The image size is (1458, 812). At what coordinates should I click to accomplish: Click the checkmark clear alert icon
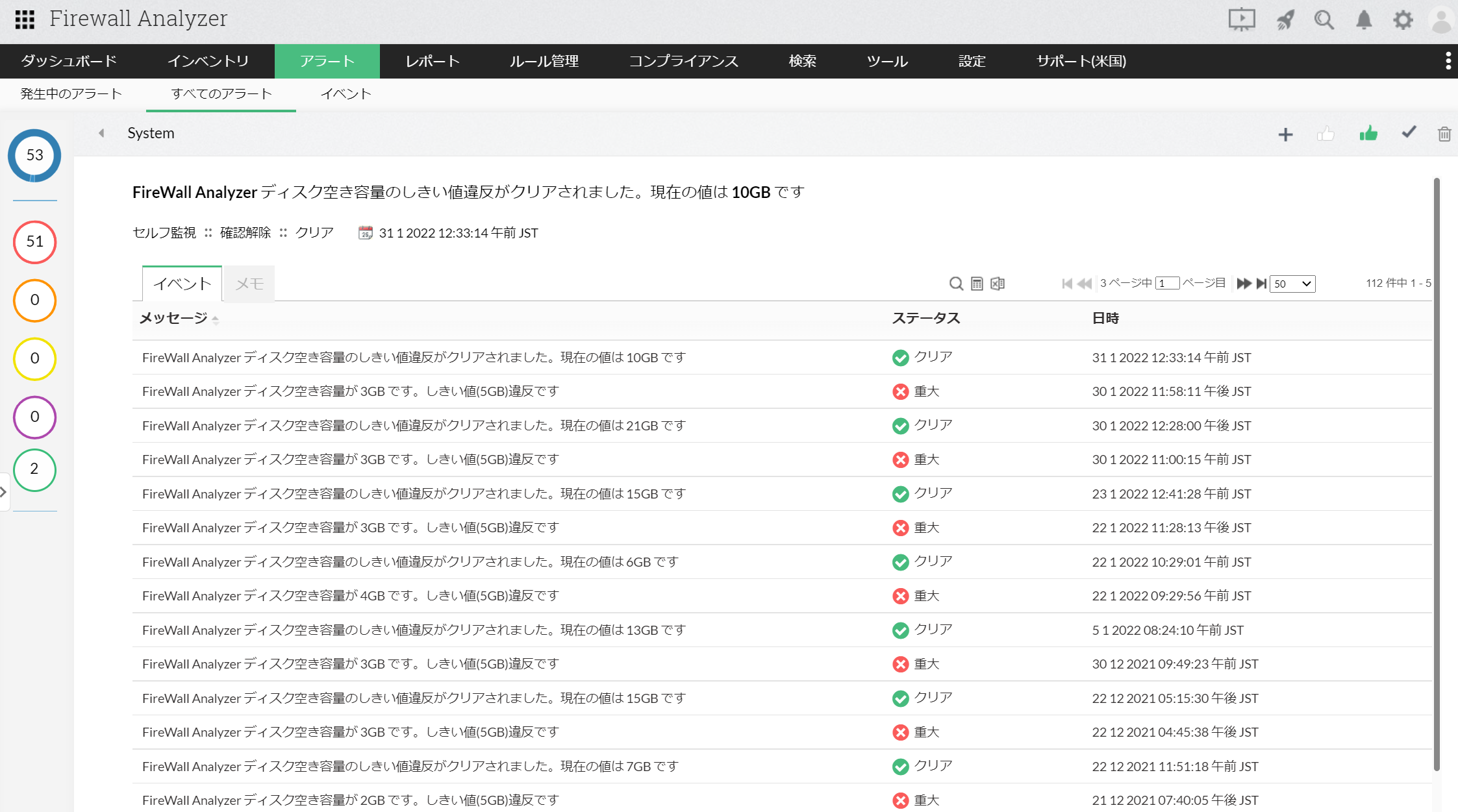click(1408, 133)
